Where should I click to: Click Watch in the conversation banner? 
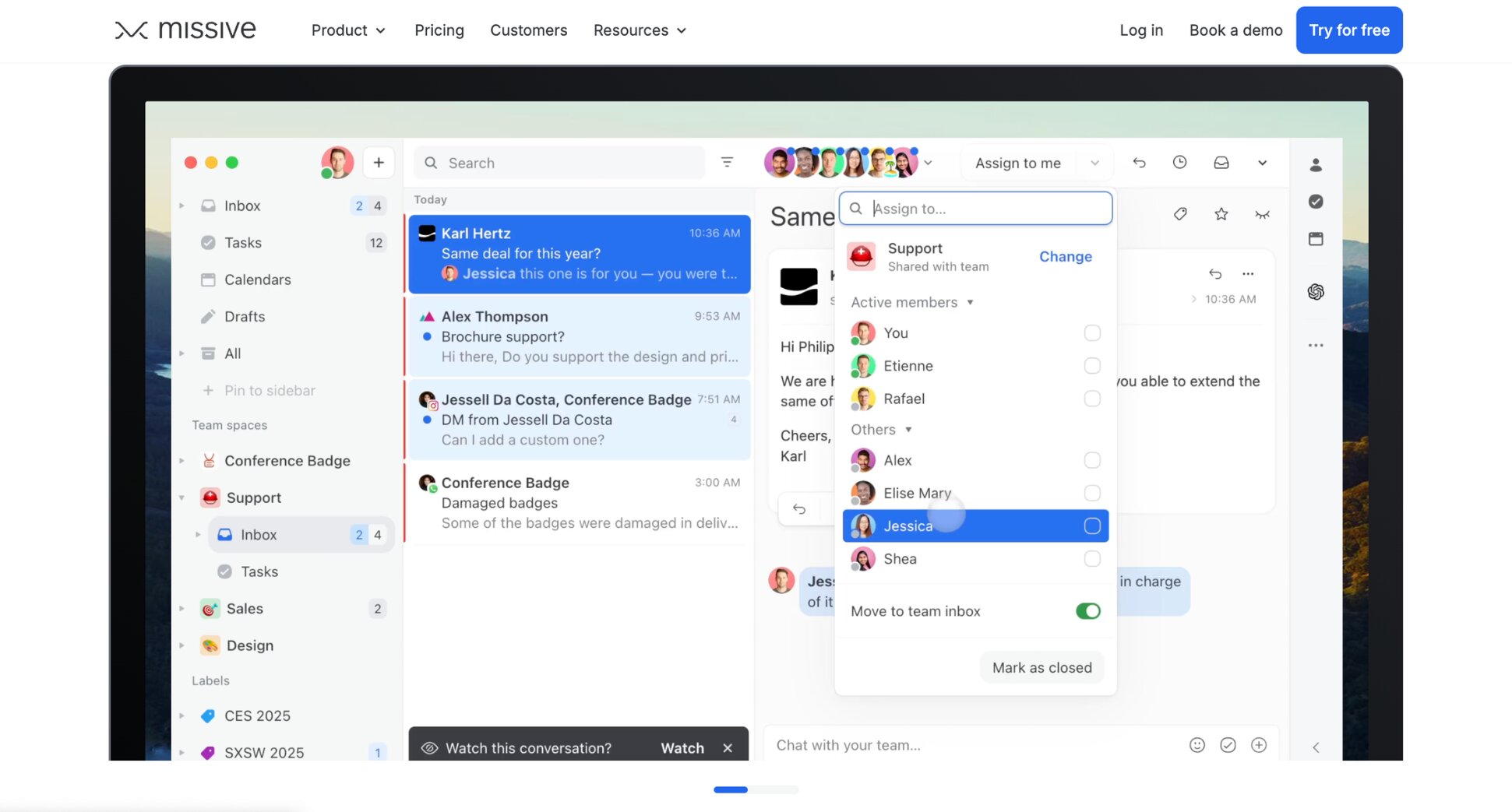click(x=682, y=748)
